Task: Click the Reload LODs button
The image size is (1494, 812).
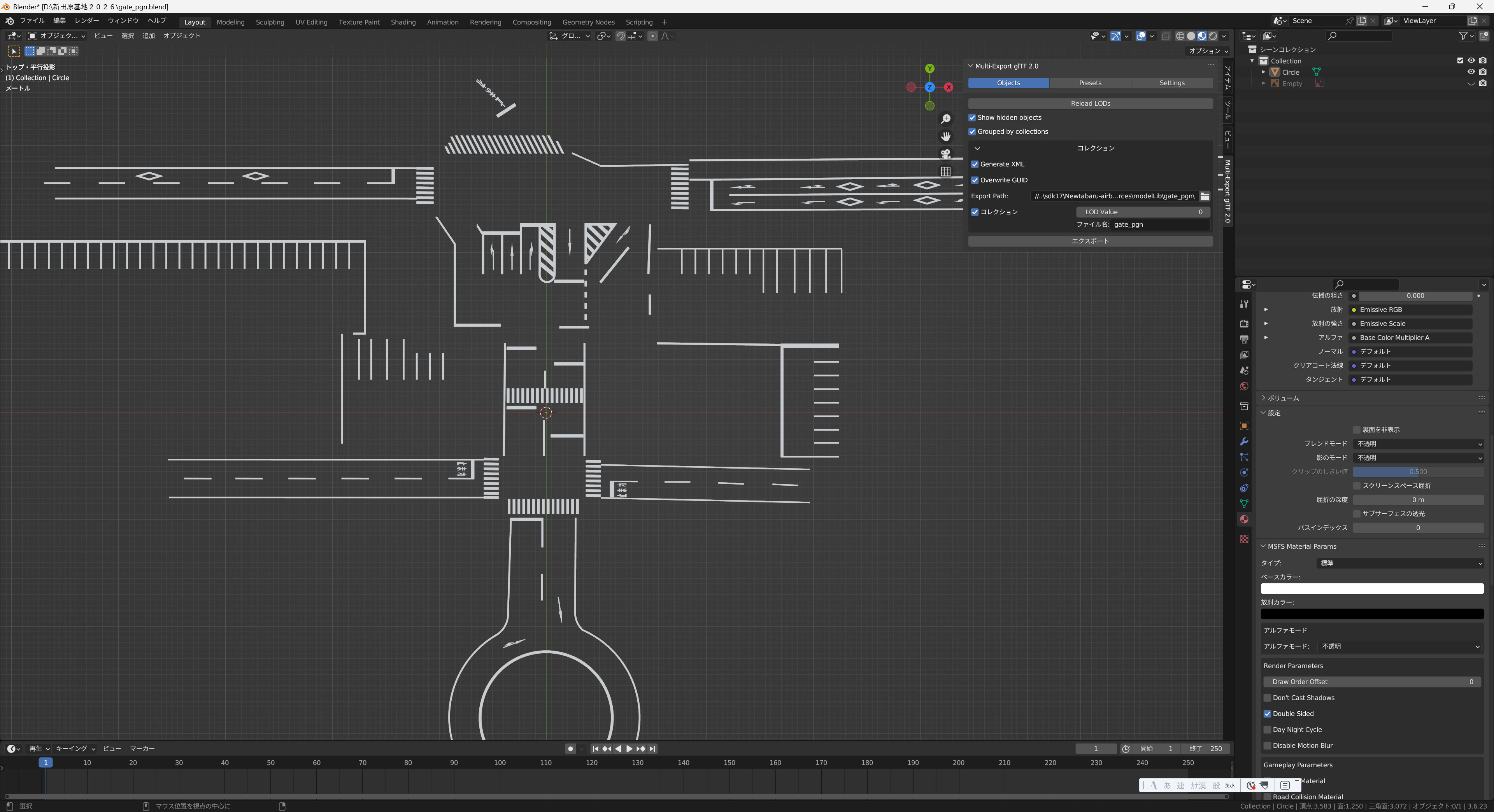Action: click(x=1090, y=104)
